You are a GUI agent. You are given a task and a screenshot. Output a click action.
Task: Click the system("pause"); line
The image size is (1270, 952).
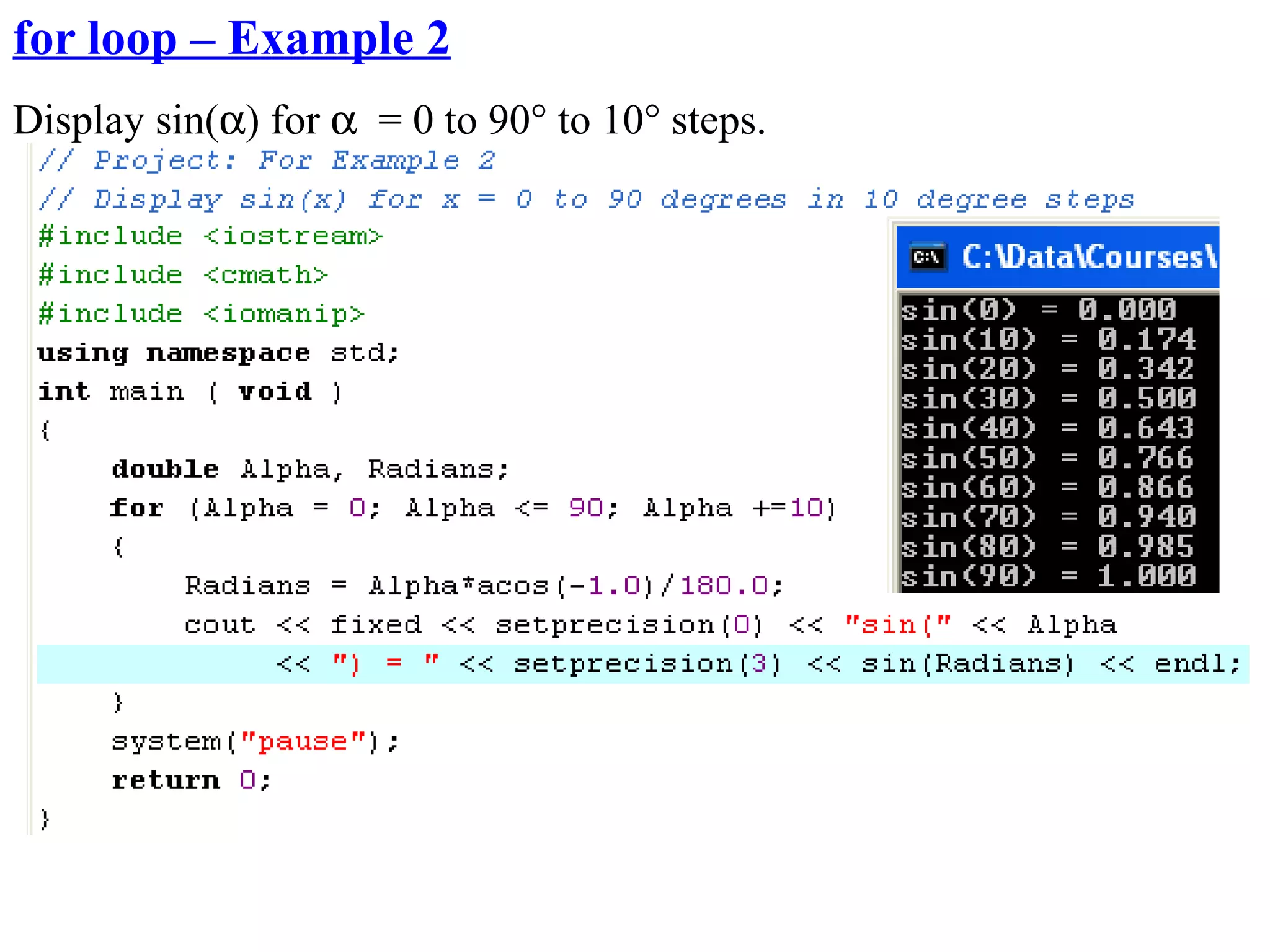click(255, 742)
